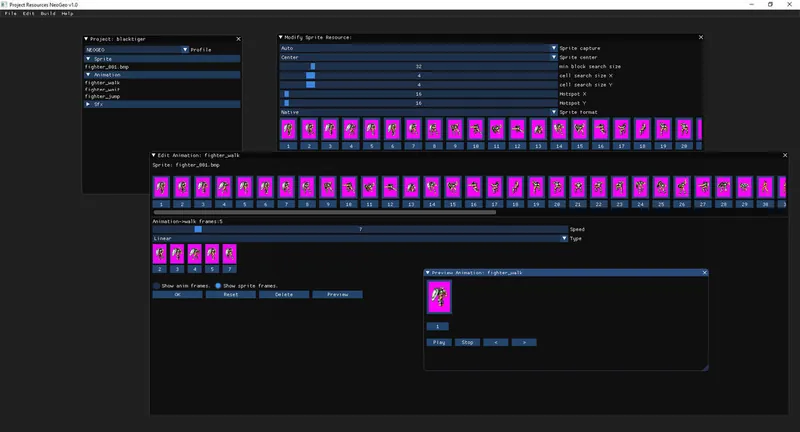Open the NEOGEO profile dropdown
This screenshot has width=800, height=432.
pyautogui.click(x=137, y=49)
